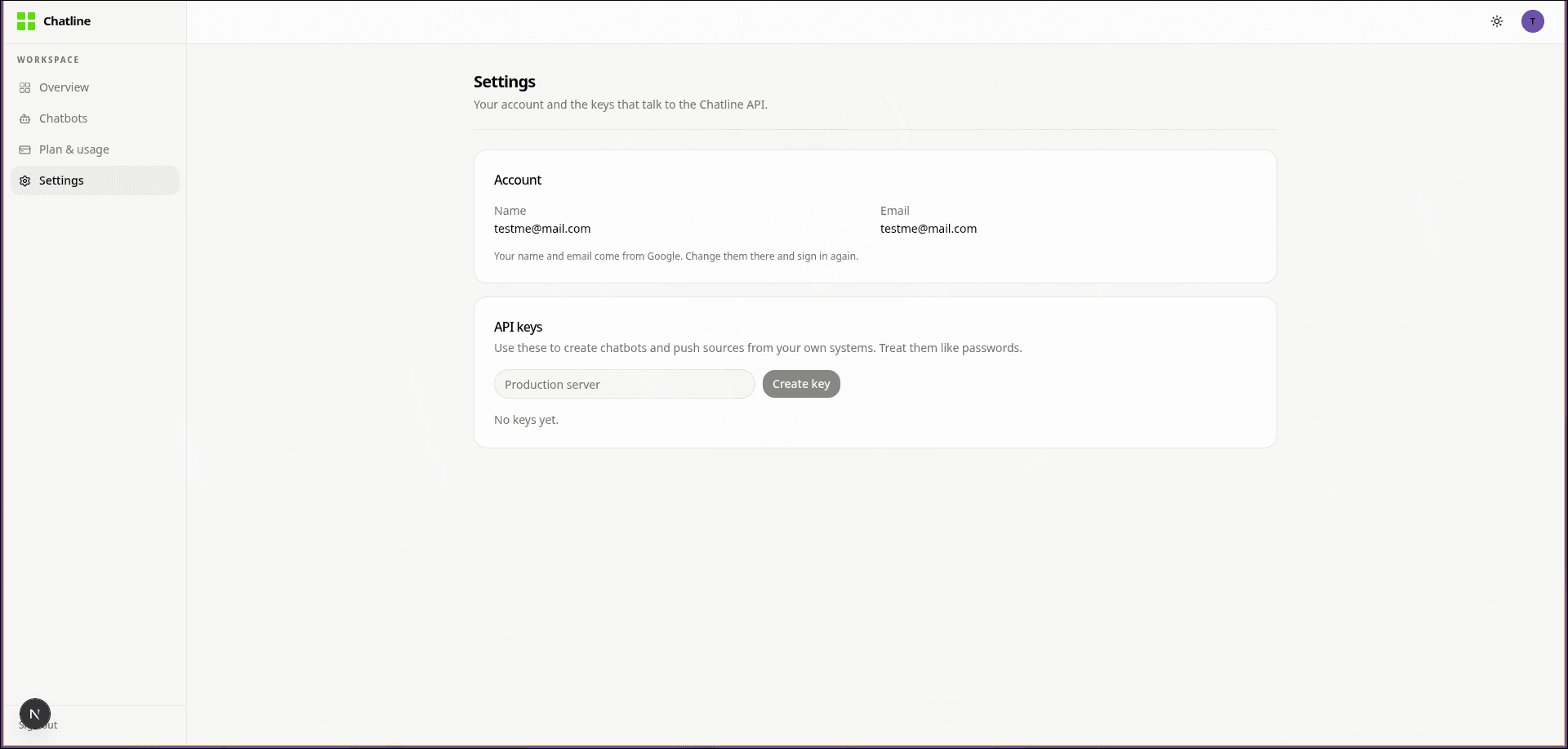Select Settings in the sidebar
The width and height of the screenshot is (1568, 749).
click(x=95, y=181)
